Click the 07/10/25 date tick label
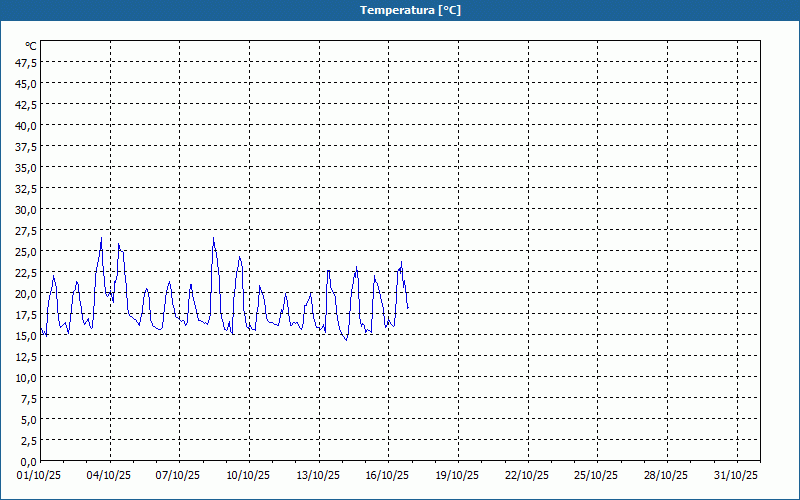Viewport: 800px width, 500px height. [179, 475]
